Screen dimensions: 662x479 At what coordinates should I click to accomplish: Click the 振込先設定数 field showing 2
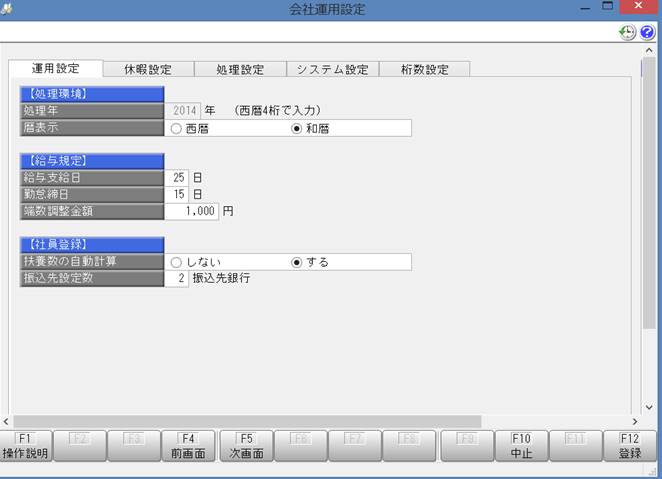[176, 279]
